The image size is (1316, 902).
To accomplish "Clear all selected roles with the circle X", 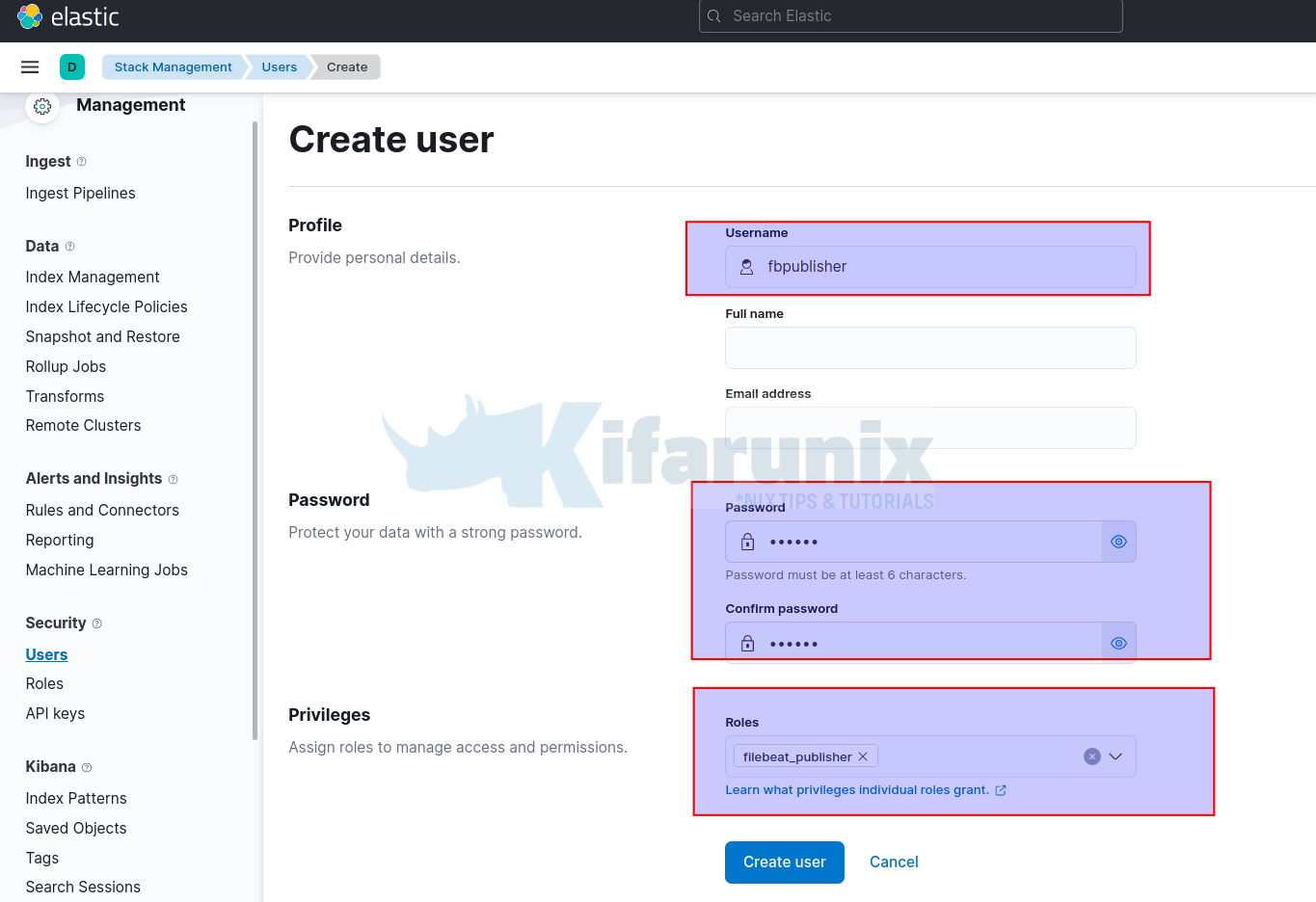I will click(x=1091, y=756).
